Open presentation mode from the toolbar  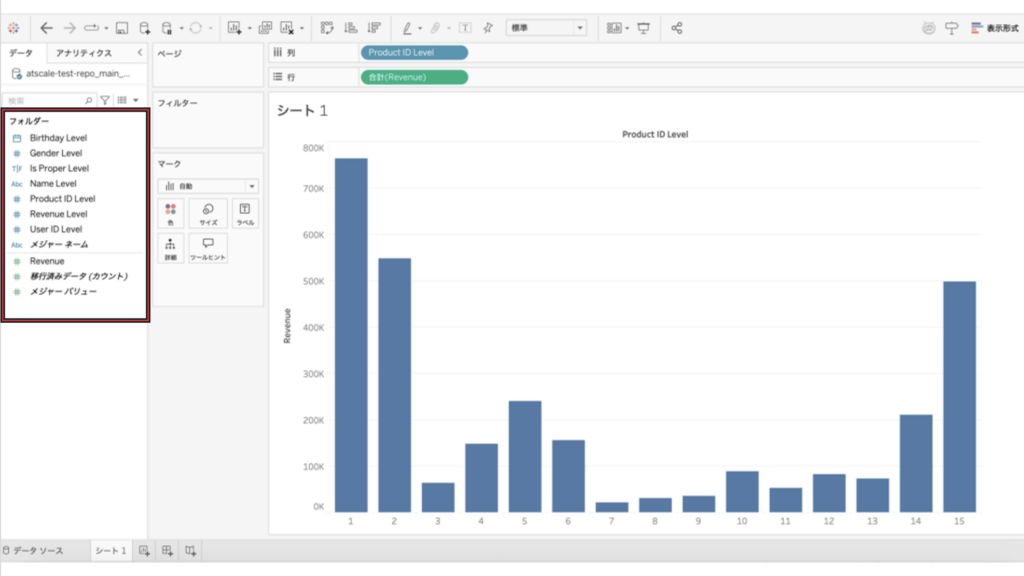click(643, 28)
